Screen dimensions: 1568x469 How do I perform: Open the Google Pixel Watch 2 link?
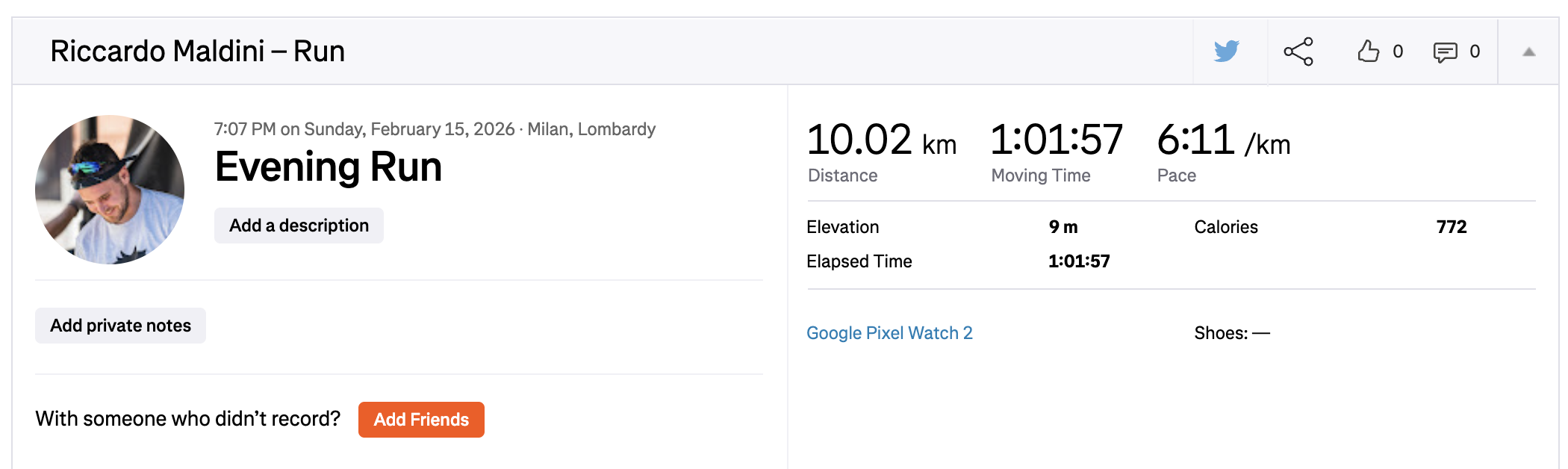(890, 332)
